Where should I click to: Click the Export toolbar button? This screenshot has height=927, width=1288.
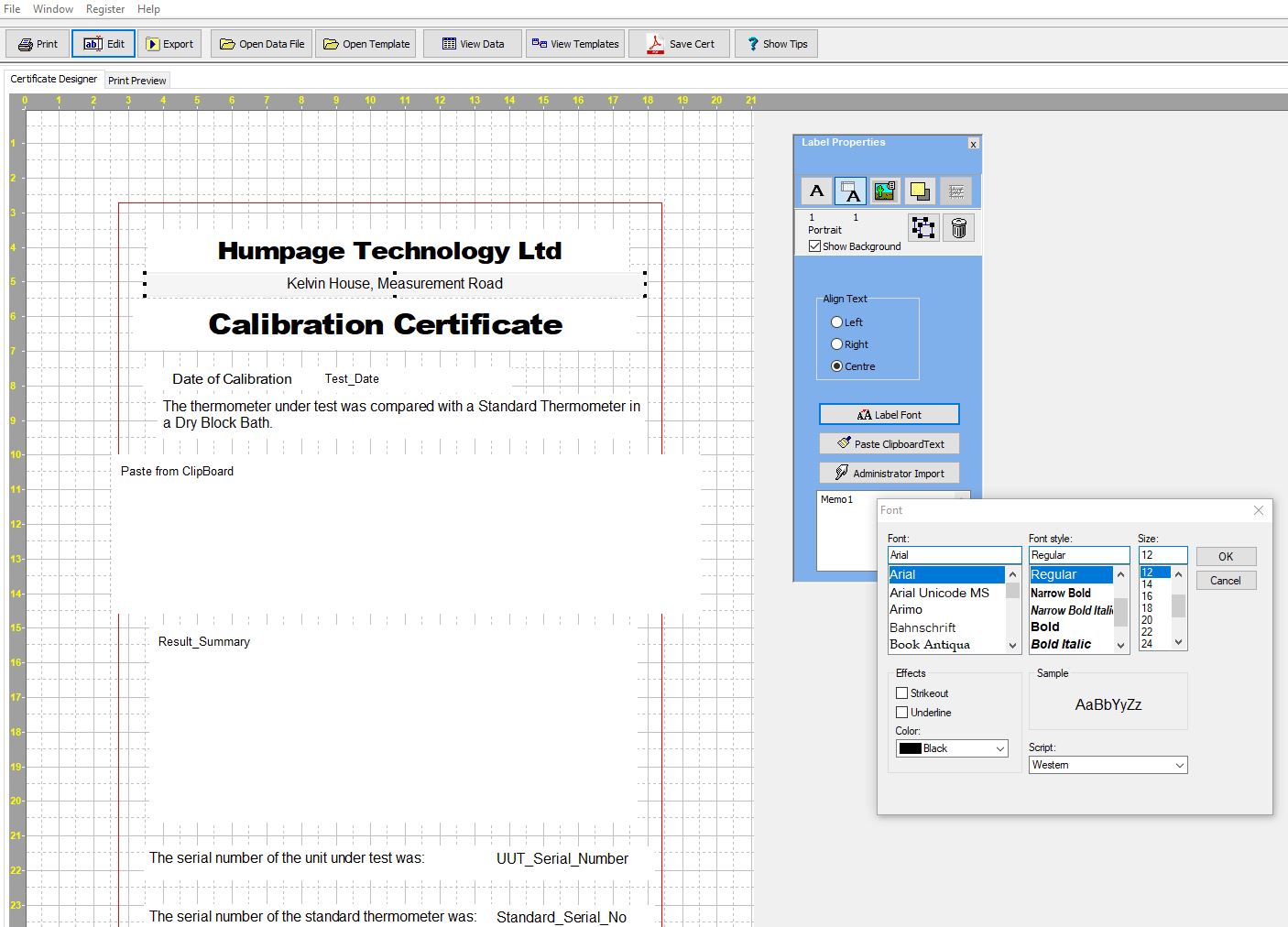(170, 44)
